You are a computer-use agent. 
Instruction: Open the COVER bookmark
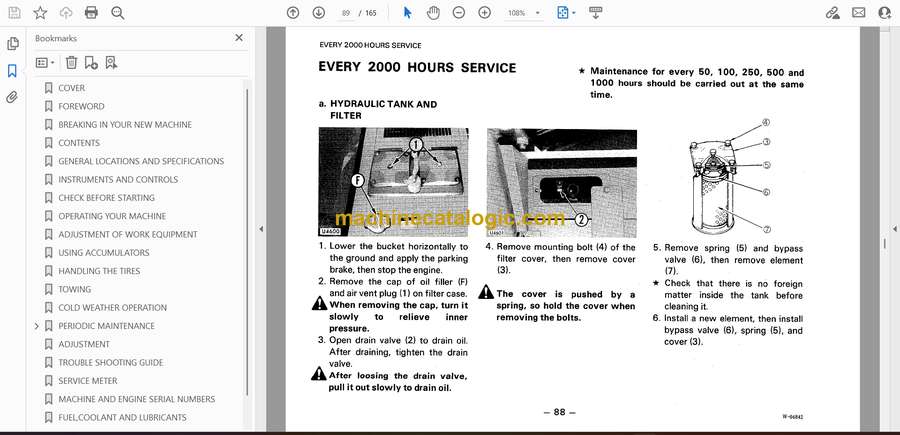(71, 88)
